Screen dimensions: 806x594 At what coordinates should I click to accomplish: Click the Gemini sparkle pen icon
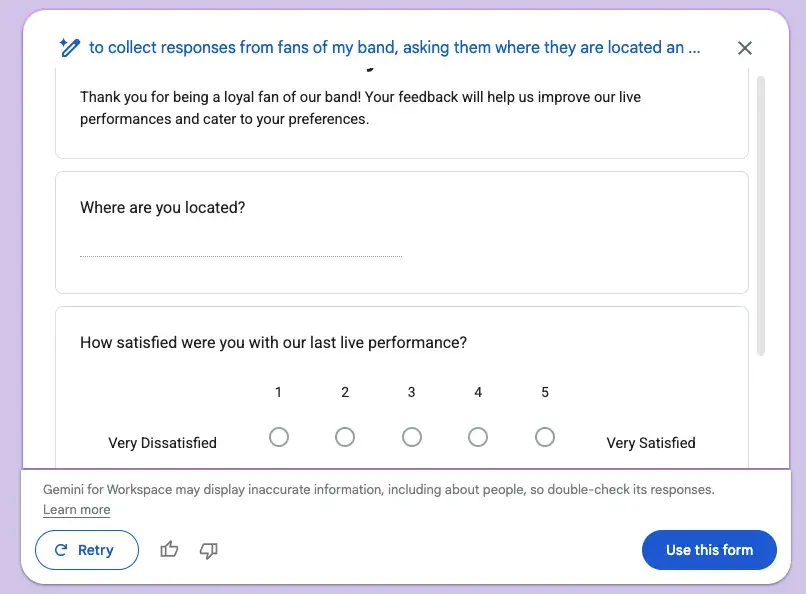coord(68,46)
